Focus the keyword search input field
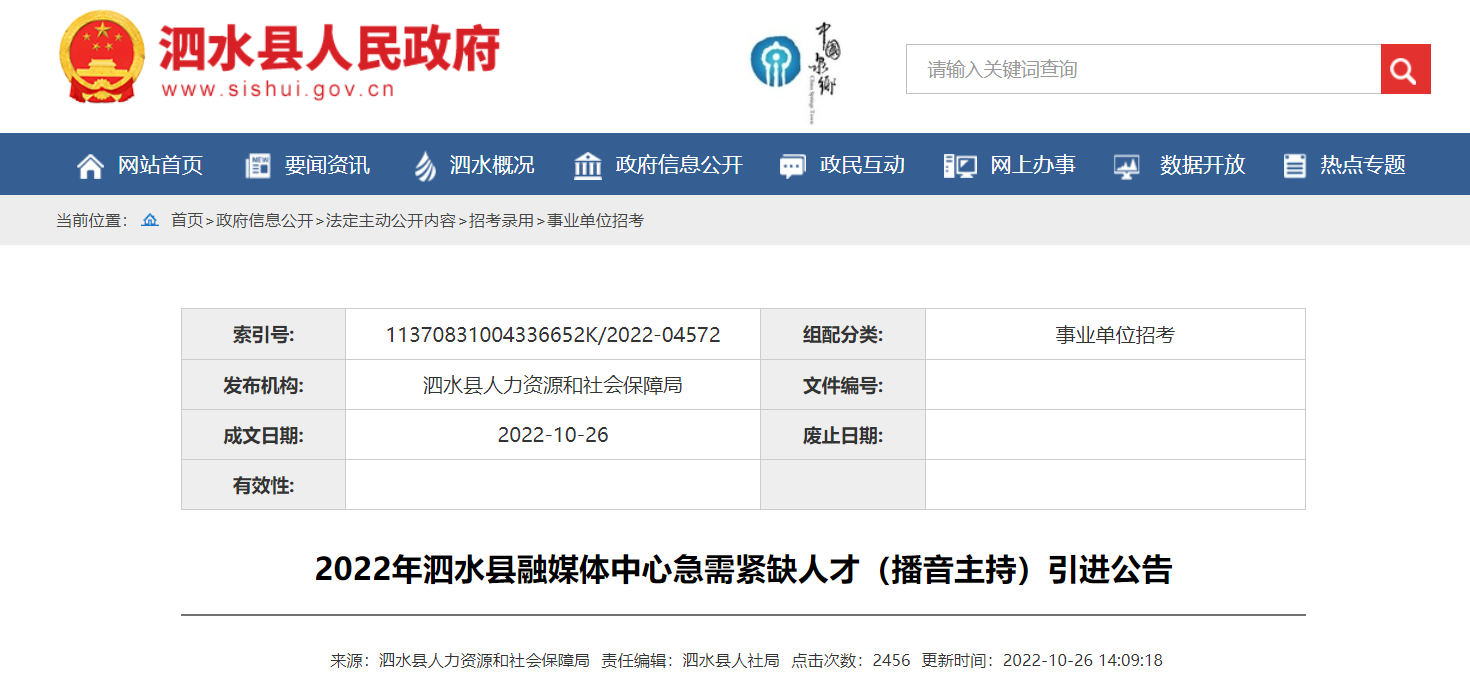 coord(1143,69)
